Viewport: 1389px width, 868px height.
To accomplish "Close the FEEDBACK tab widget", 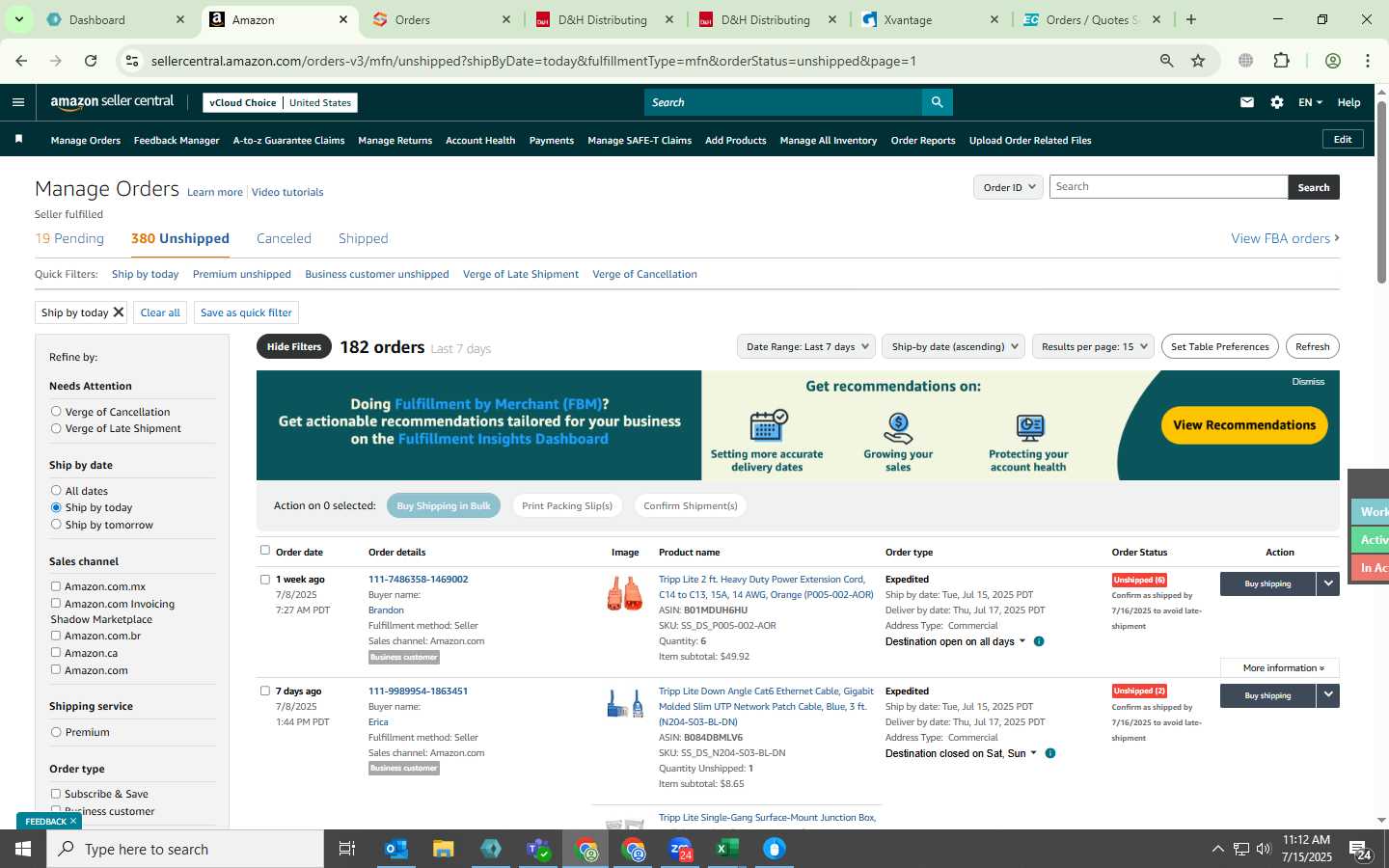I will tap(73, 821).
